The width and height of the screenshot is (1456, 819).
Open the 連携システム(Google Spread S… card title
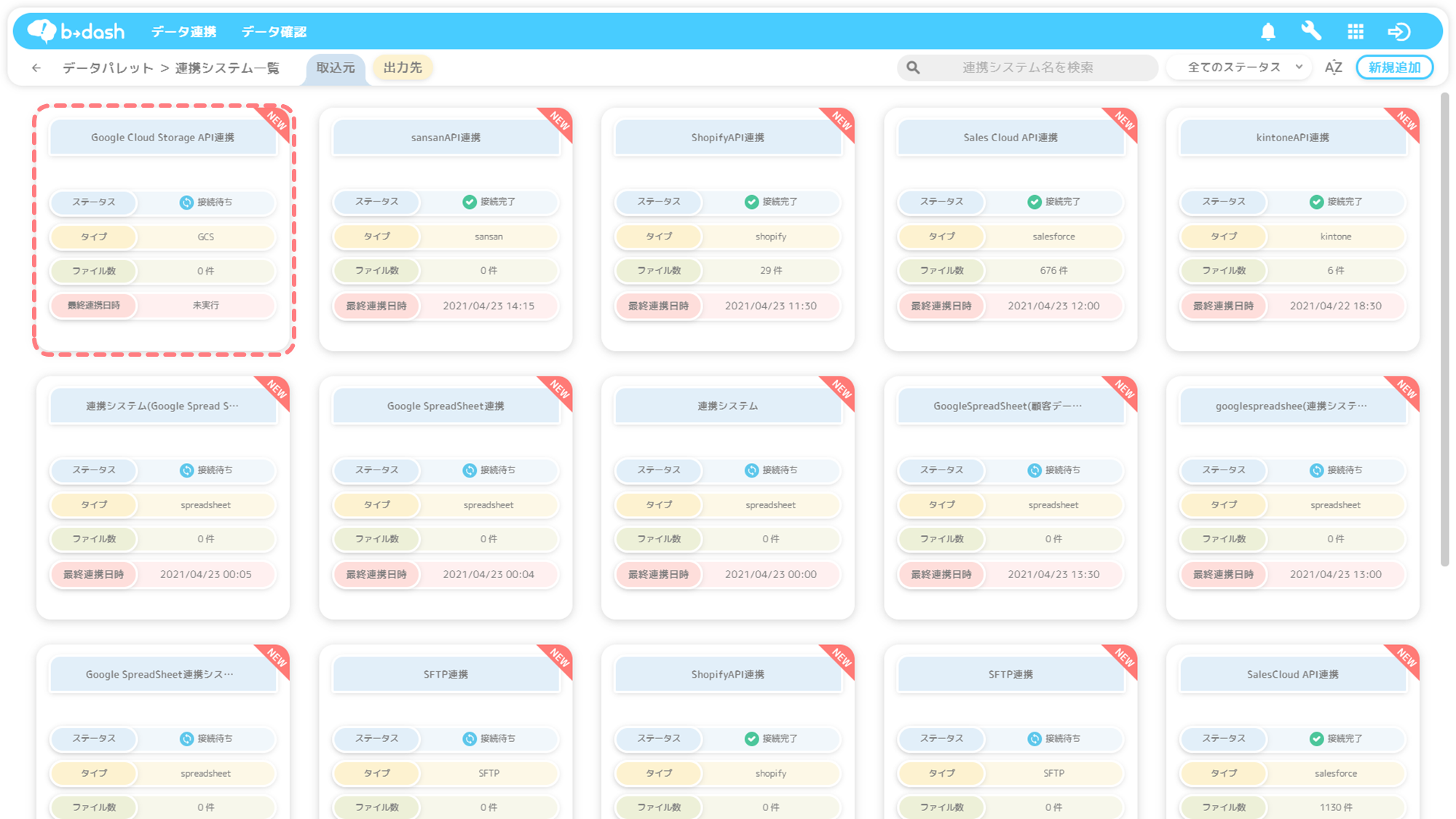pyautogui.click(x=163, y=406)
